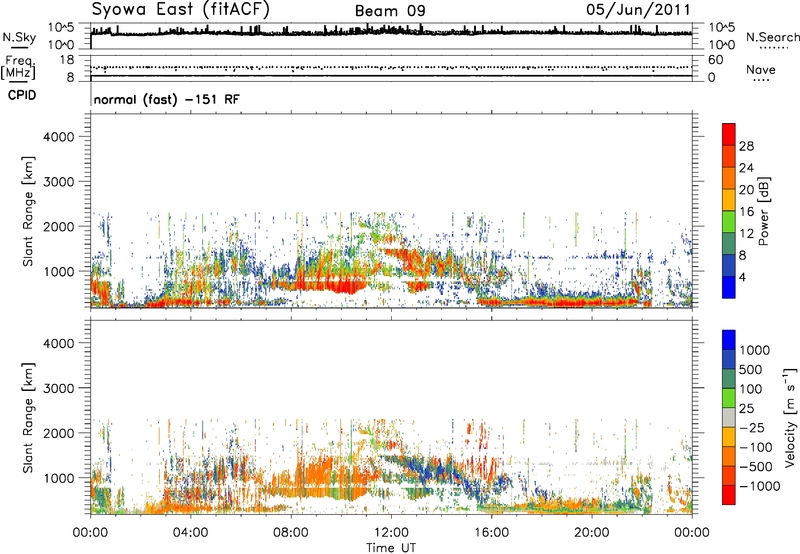Click the grey segment of Velocity colorbar
The width and height of the screenshot is (800, 554).
click(729, 417)
